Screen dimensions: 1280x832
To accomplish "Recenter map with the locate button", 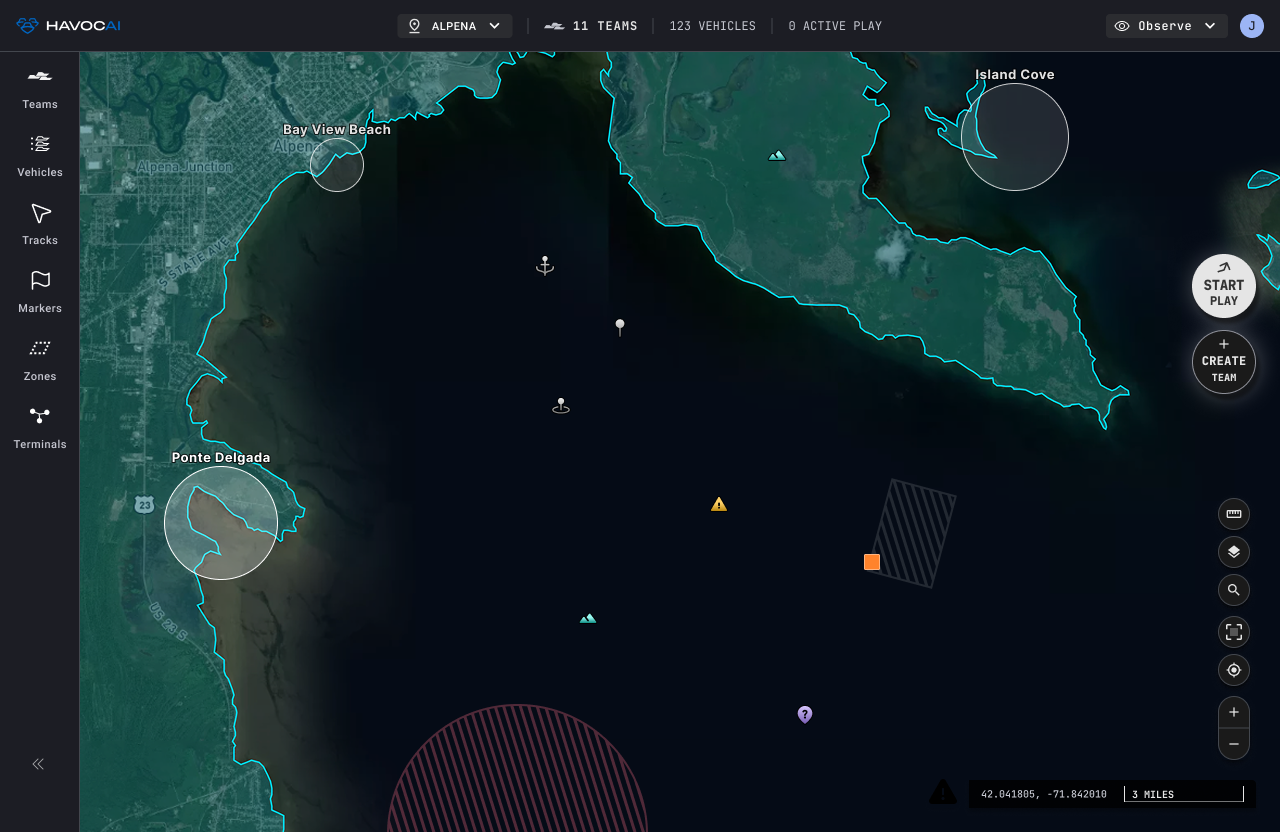I will [x=1234, y=670].
